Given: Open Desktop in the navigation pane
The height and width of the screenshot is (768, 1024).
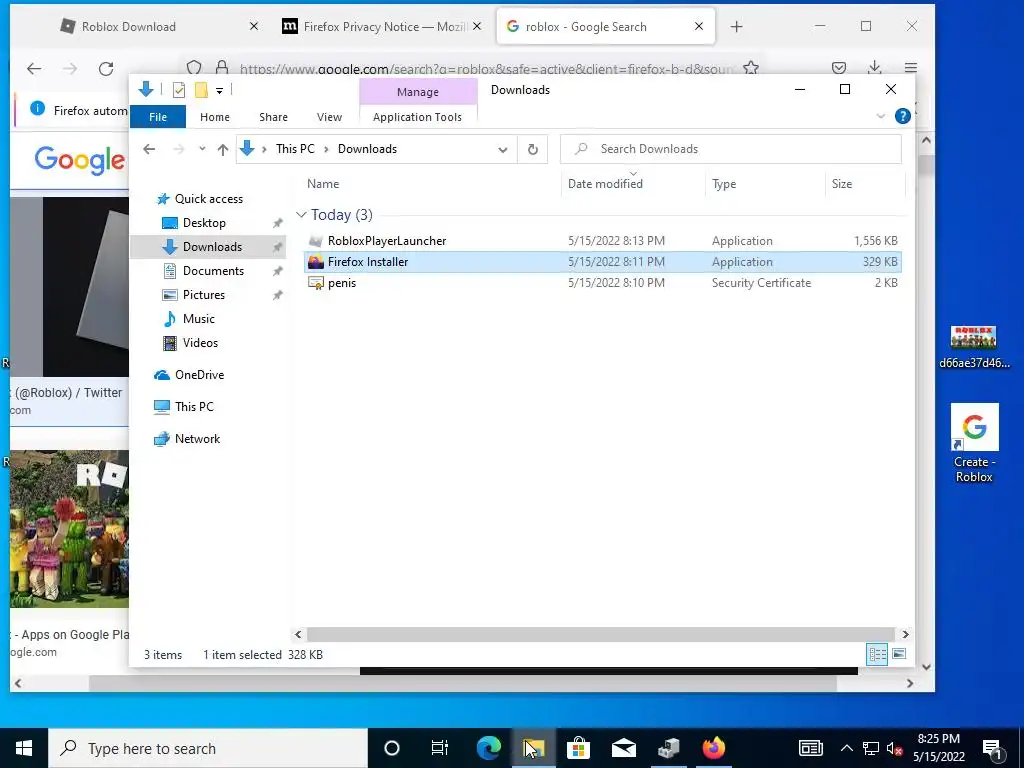Looking at the screenshot, I should tap(204, 223).
